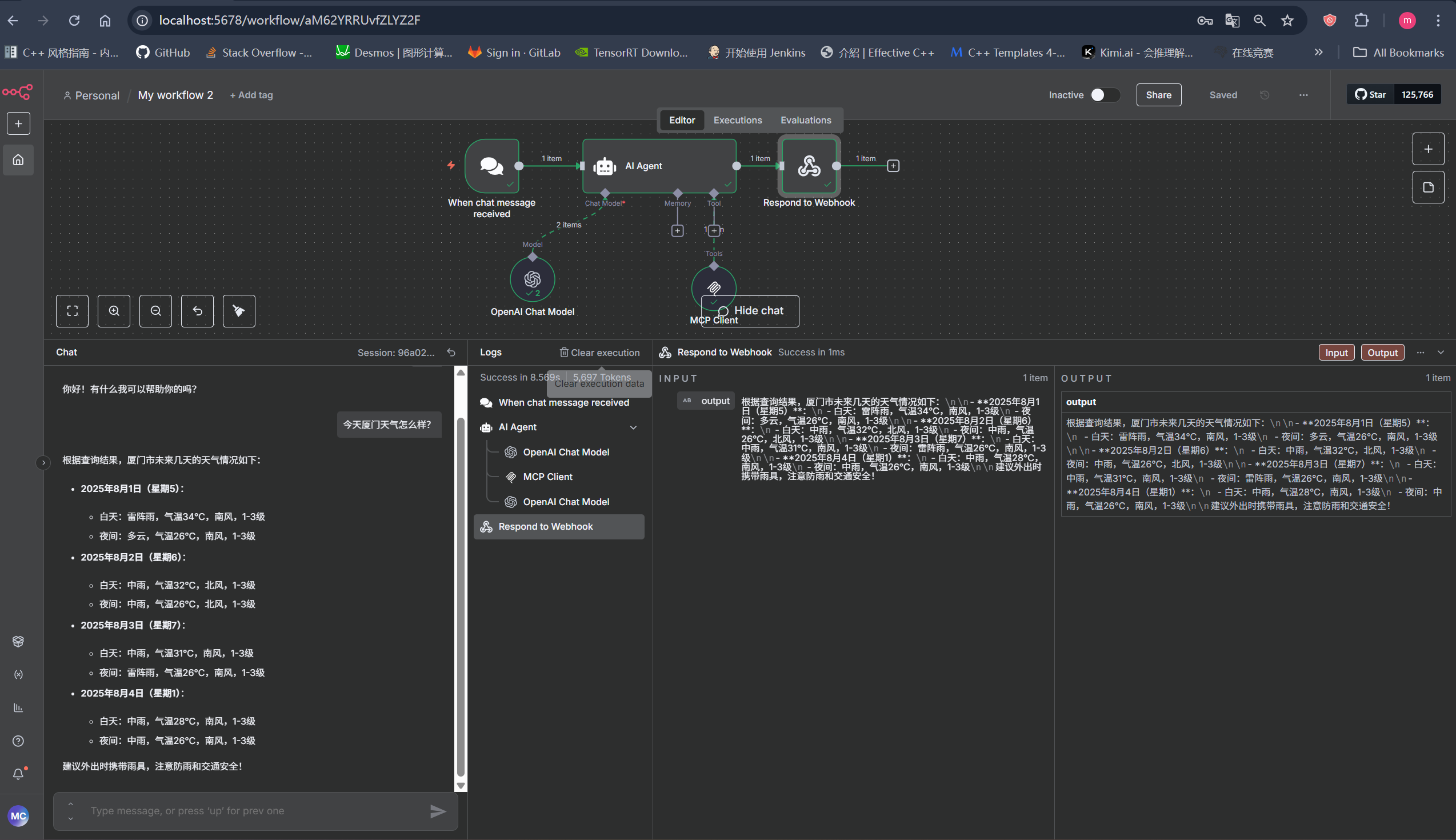Switch to the Editor tab
The image size is (1456, 840).
[682, 120]
